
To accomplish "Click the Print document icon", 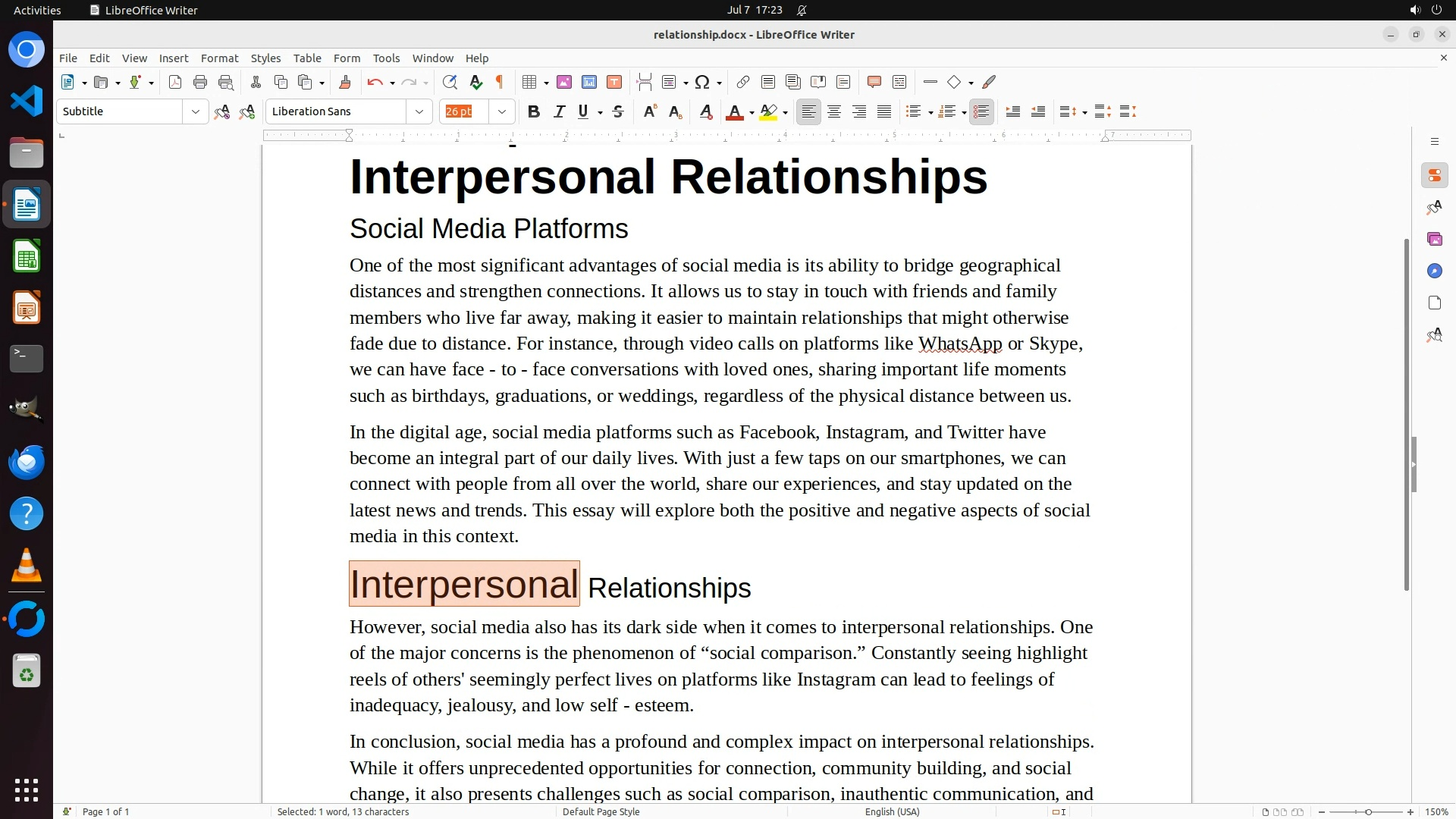I will click(x=200, y=82).
